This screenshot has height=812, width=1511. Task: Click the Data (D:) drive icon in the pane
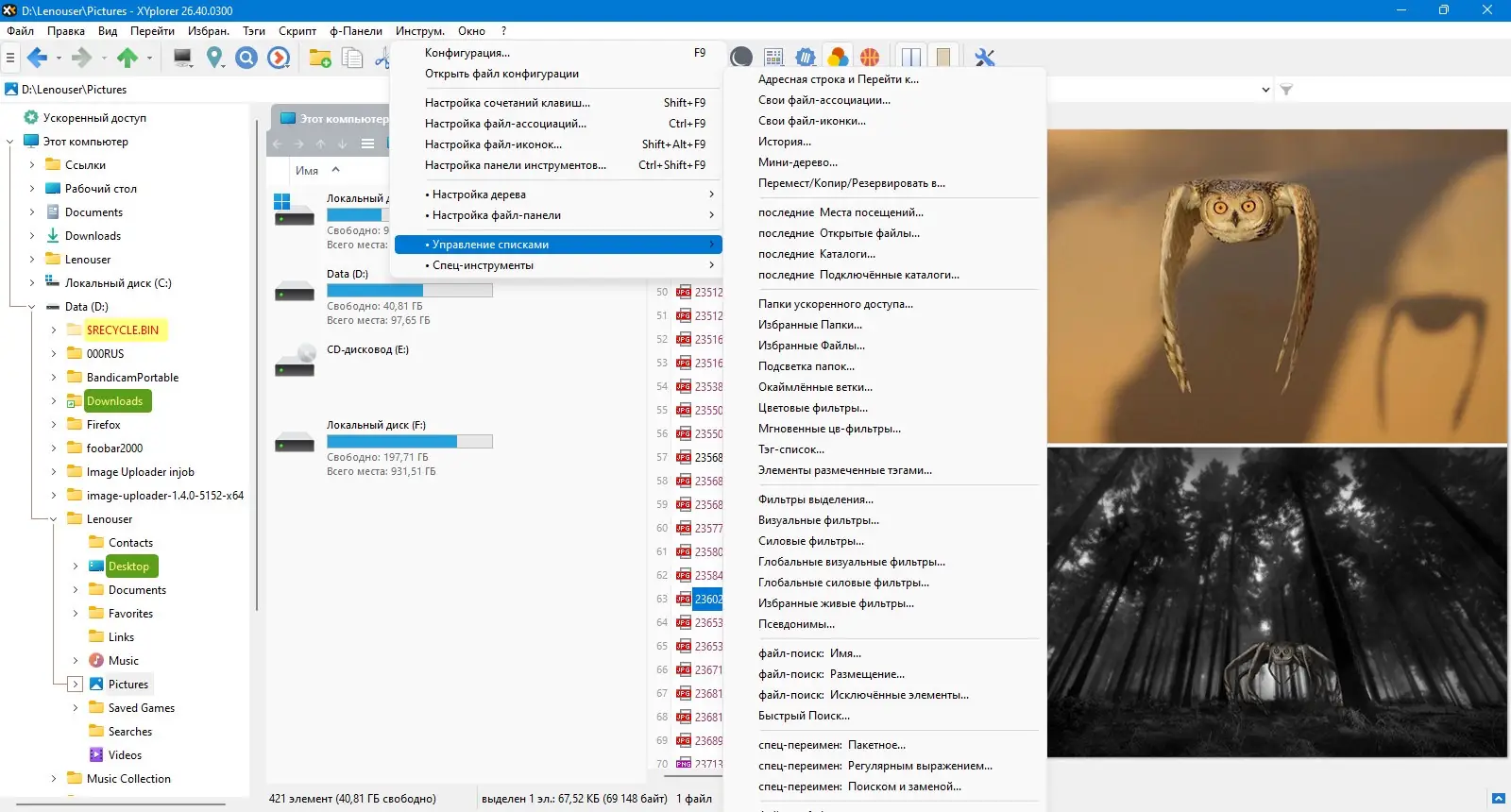pyautogui.click(x=295, y=292)
